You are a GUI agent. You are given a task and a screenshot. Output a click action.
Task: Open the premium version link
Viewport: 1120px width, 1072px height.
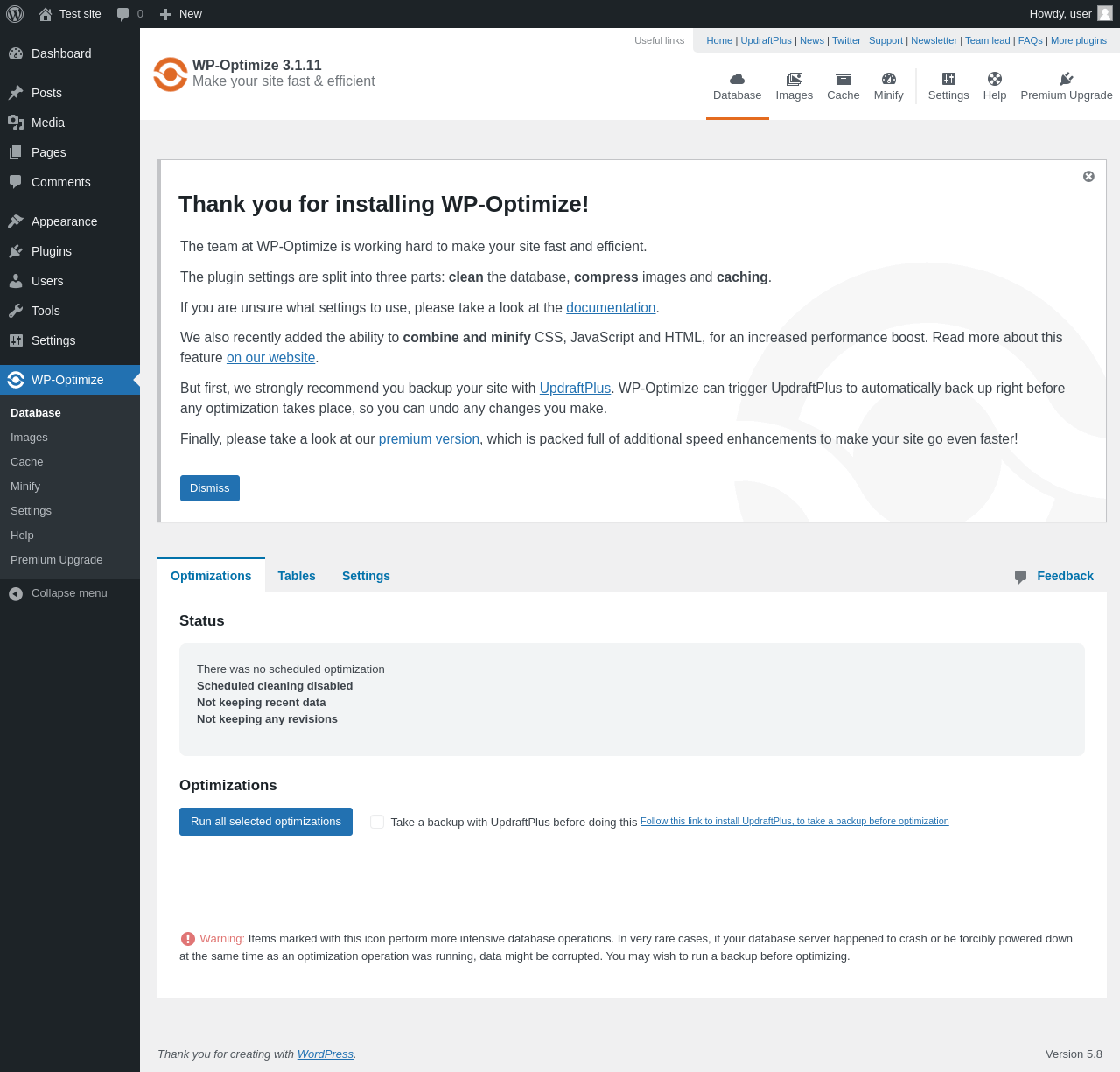coord(429,439)
